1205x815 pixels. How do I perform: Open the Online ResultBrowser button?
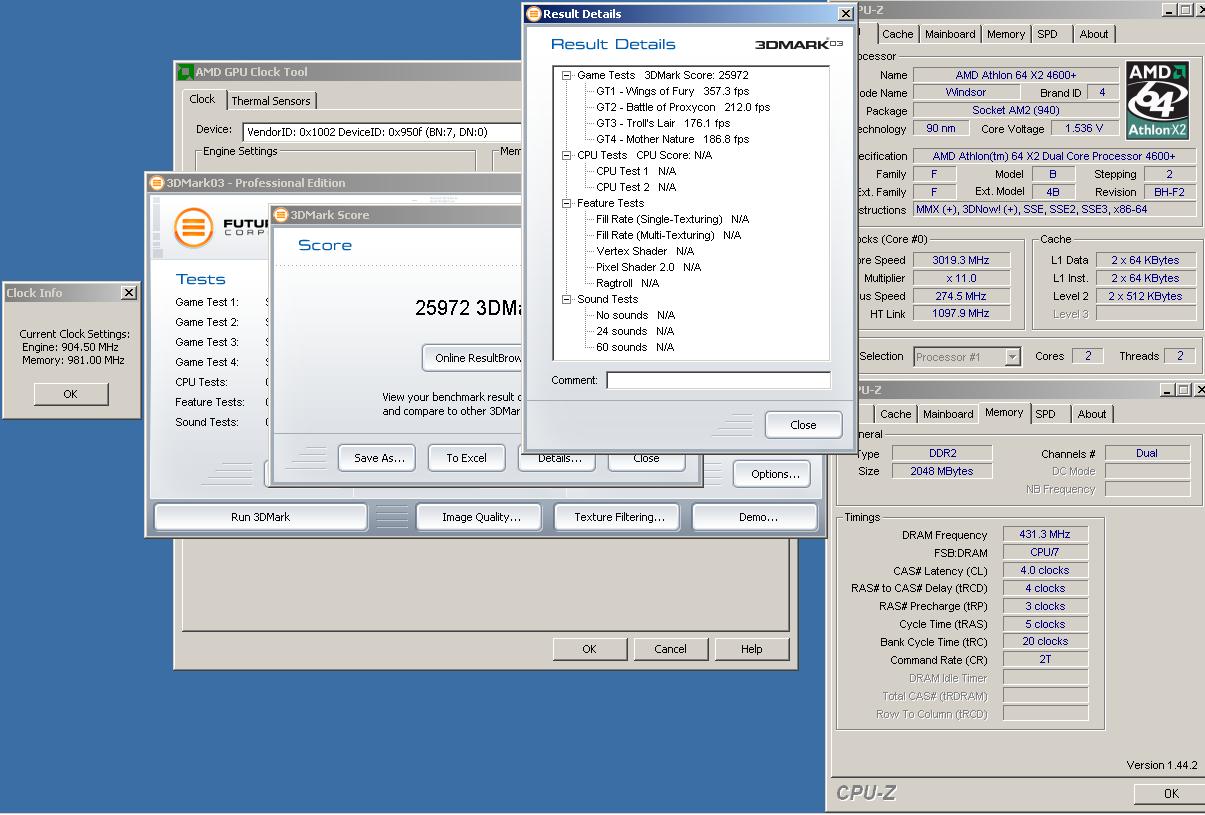pos(472,358)
